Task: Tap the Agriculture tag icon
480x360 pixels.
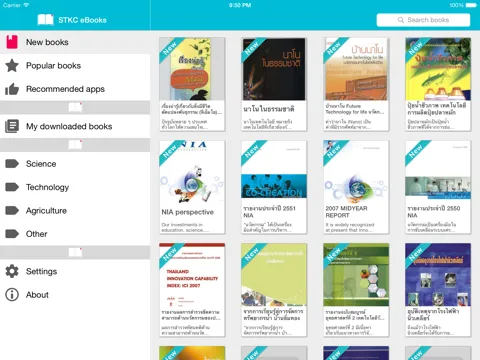Action: coord(12,210)
